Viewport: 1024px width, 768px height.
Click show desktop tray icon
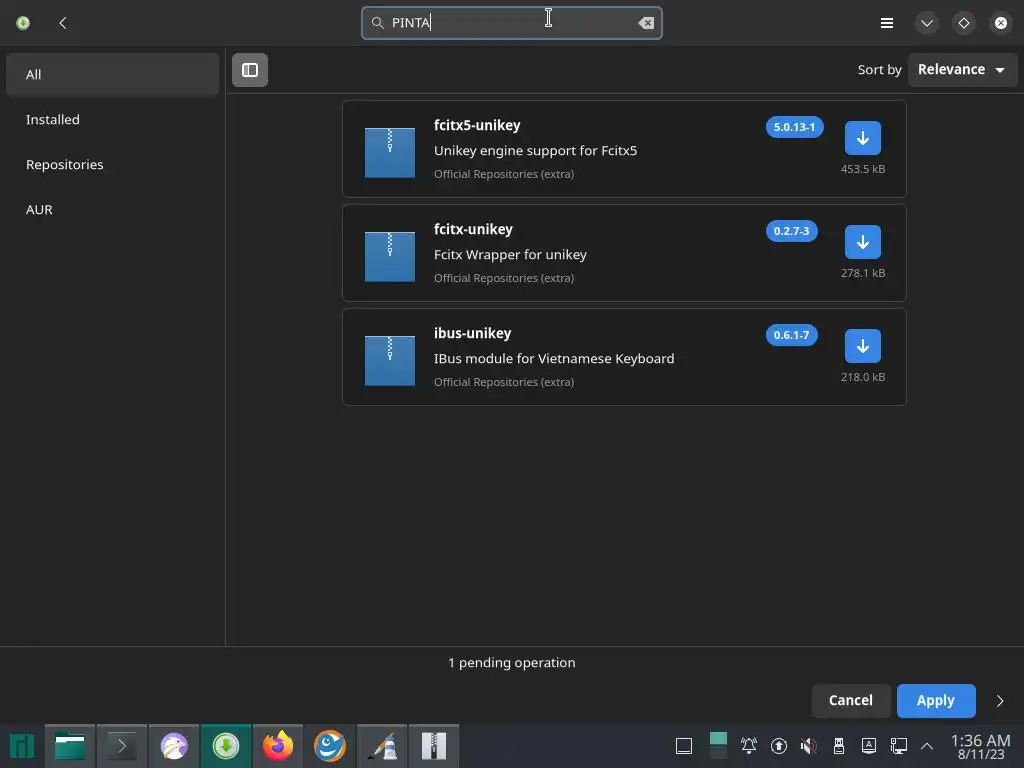pos(684,746)
